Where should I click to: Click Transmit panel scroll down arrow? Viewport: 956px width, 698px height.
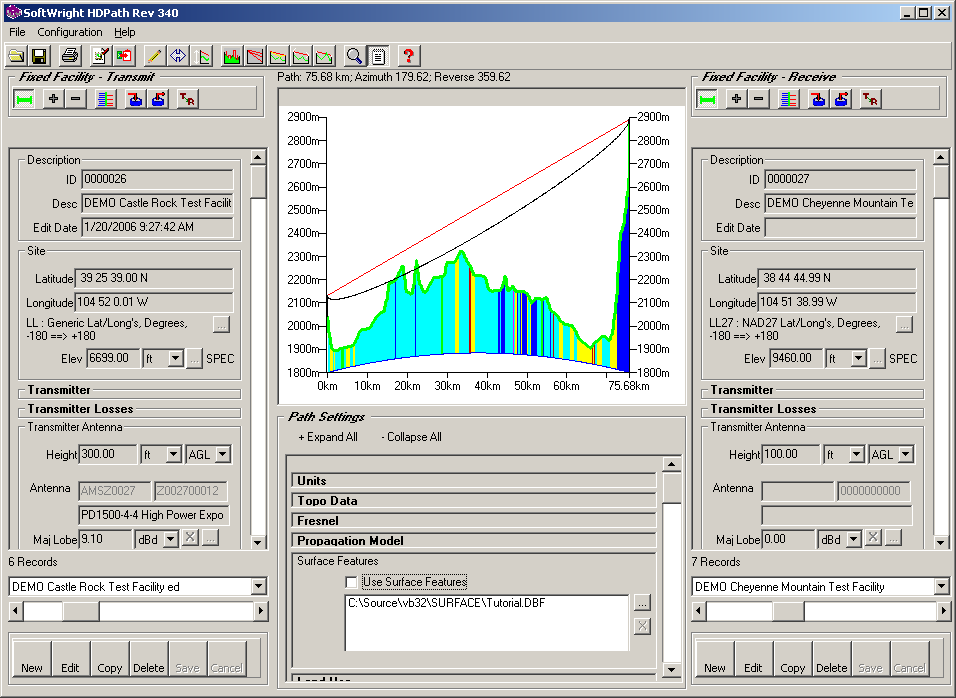point(258,542)
